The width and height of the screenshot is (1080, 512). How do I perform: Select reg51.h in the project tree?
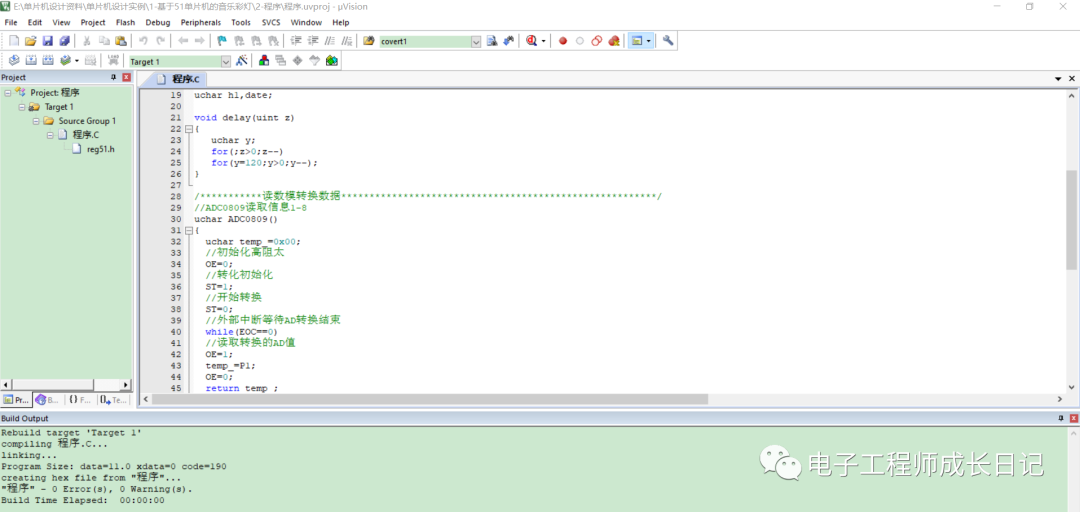[101, 149]
